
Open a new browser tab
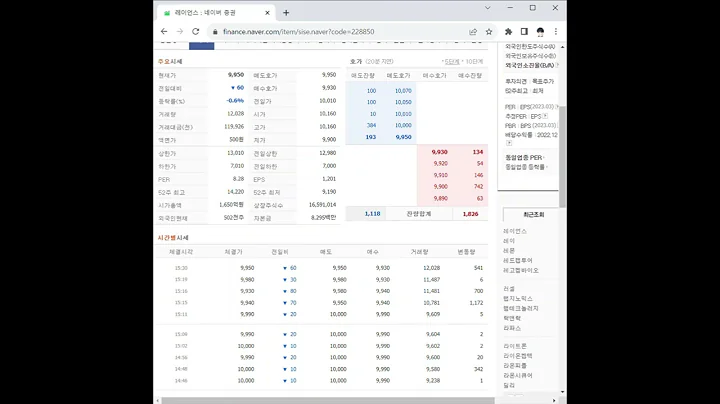[286, 13]
